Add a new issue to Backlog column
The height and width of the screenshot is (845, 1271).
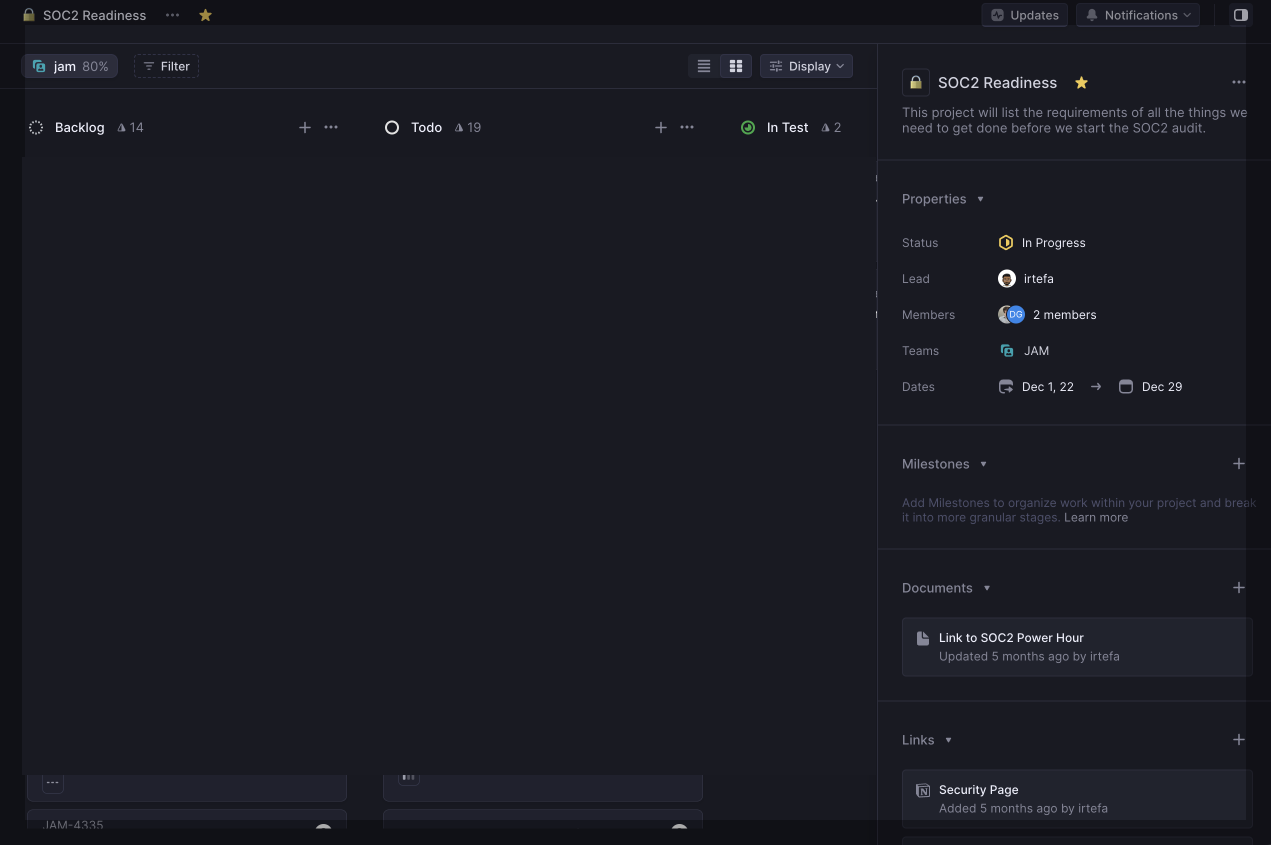(x=305, y=127)
